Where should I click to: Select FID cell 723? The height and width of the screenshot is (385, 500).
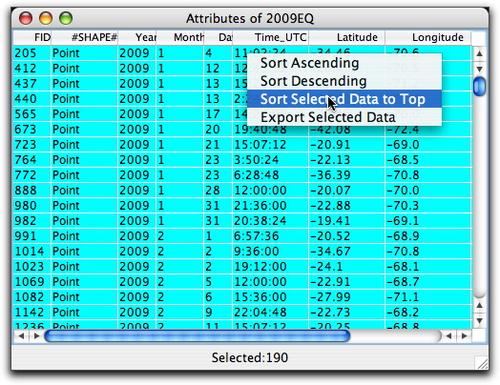pyautogui.click(x=32, y=145)
